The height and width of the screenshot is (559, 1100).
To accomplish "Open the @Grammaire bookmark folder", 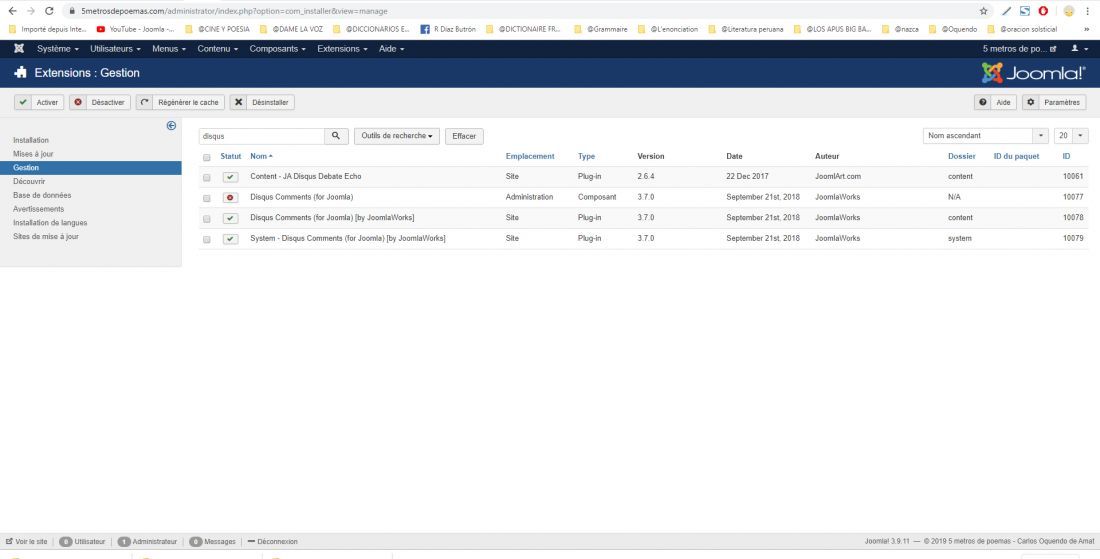I will [601, 29].
